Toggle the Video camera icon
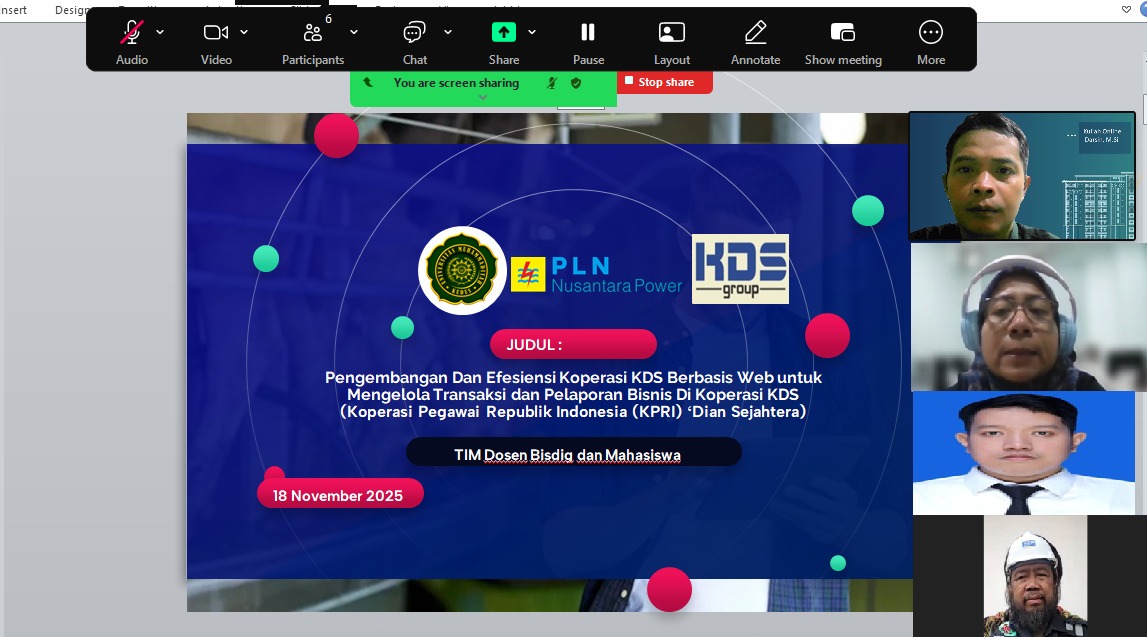1147x637 pixels. coord(215,33)
